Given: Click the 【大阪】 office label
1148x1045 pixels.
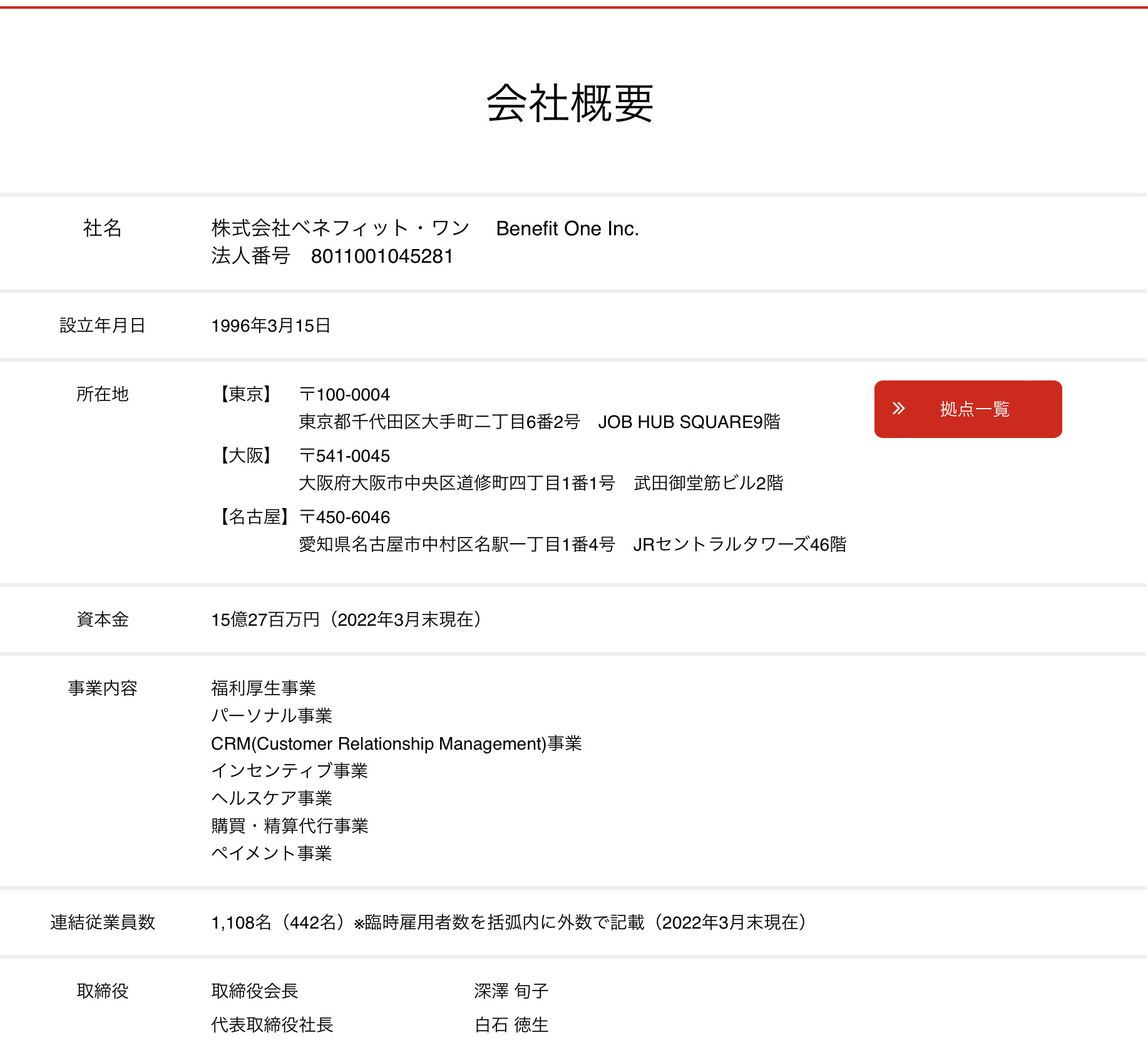Looking at the screenshot, I should (245, 456).
